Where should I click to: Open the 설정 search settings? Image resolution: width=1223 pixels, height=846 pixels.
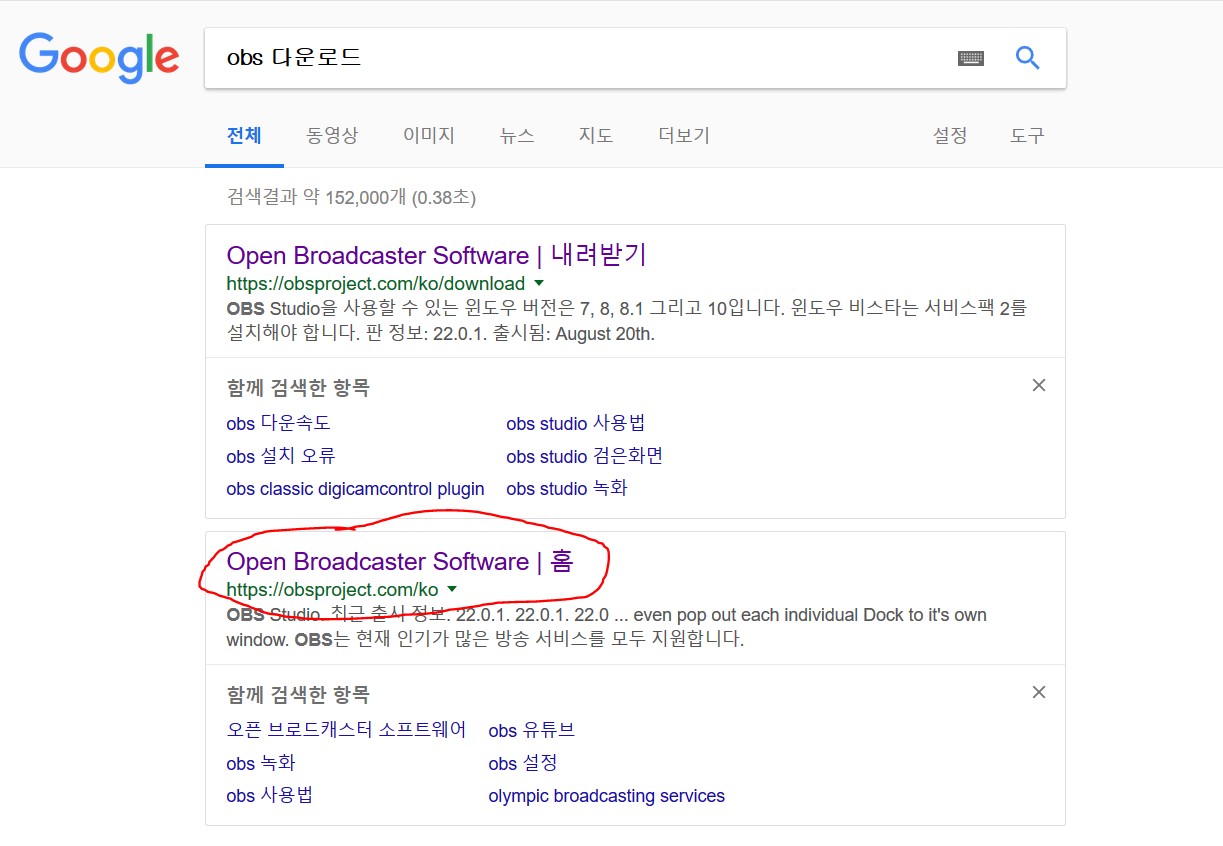(948, 136)
